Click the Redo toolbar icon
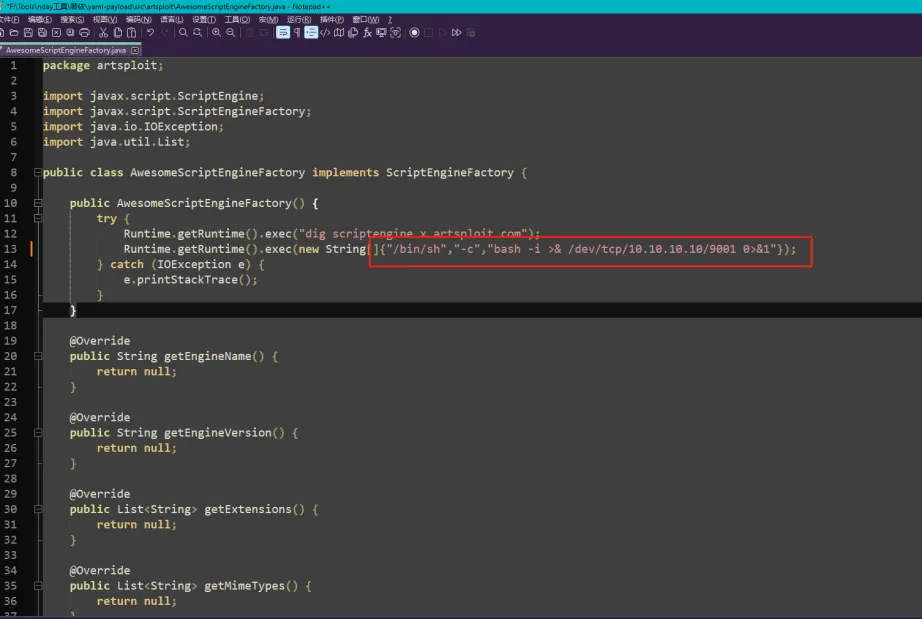Viewport: 922px width, 619px height. [x=165, y=33]
